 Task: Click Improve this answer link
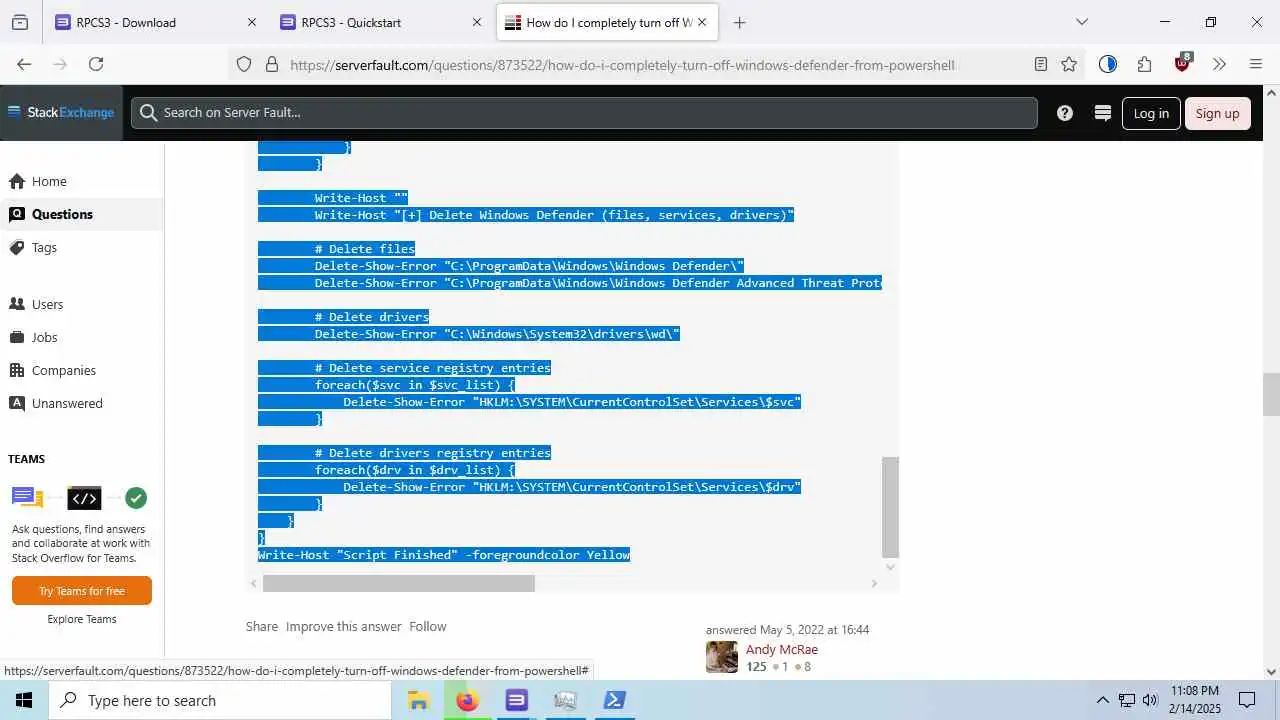344,626
